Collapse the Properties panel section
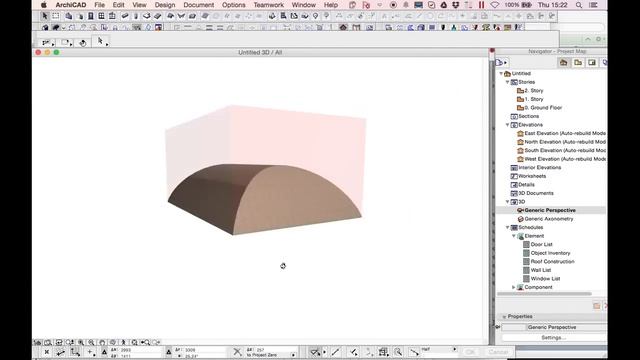Screen dimensions: 640x360 click(x=504, y=317)
